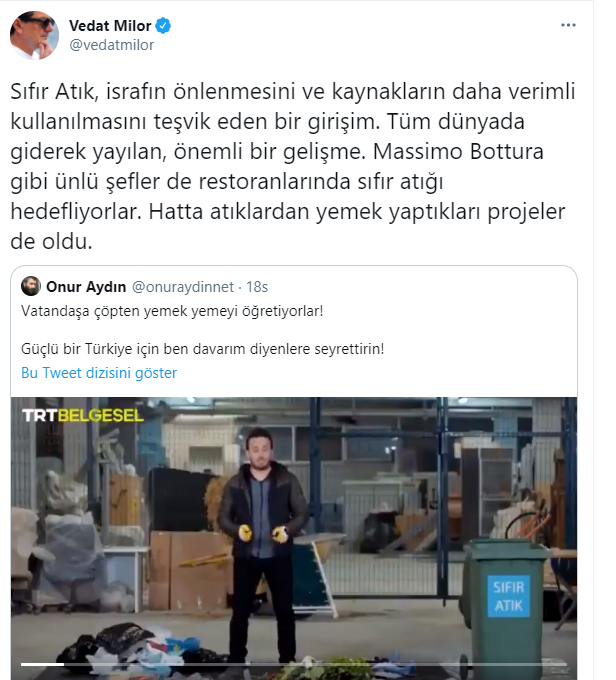616x680 pixels.
Task: Click the second quoted line 'Güçlü bir Türkiye'
Action: pos(203,349)
